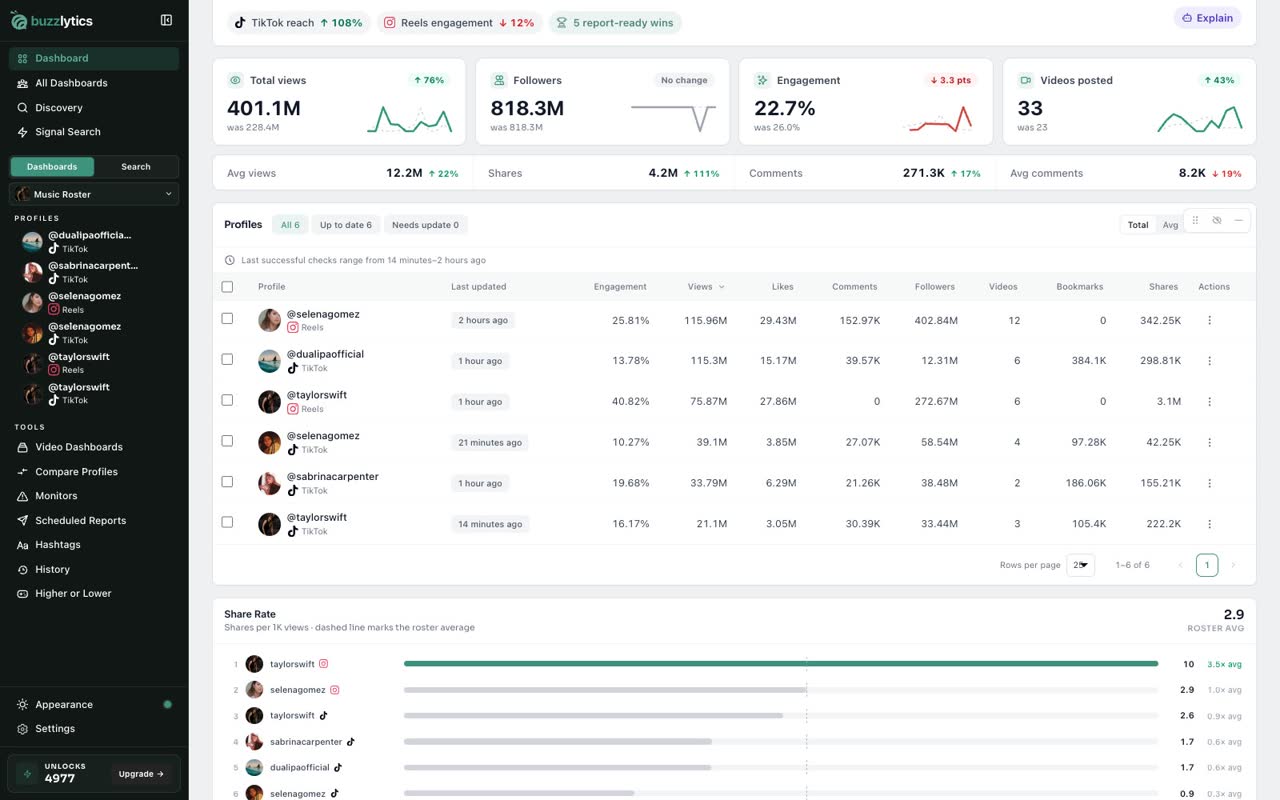Click page number 1 in pagination
This screenshot has height=800, width=1280.
click(x=1207, y=565)
